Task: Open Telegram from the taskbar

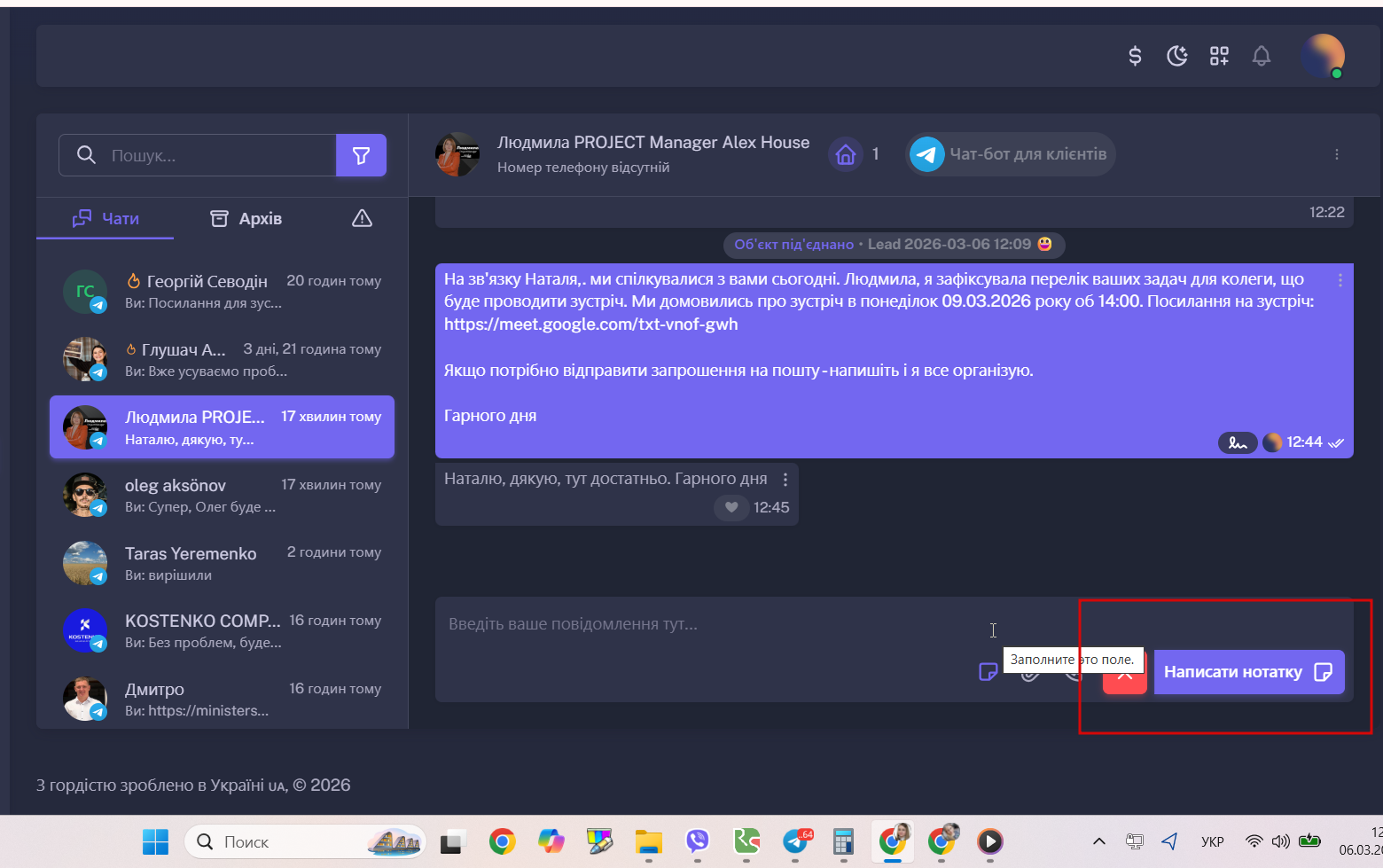Action: tap(796, 841)
